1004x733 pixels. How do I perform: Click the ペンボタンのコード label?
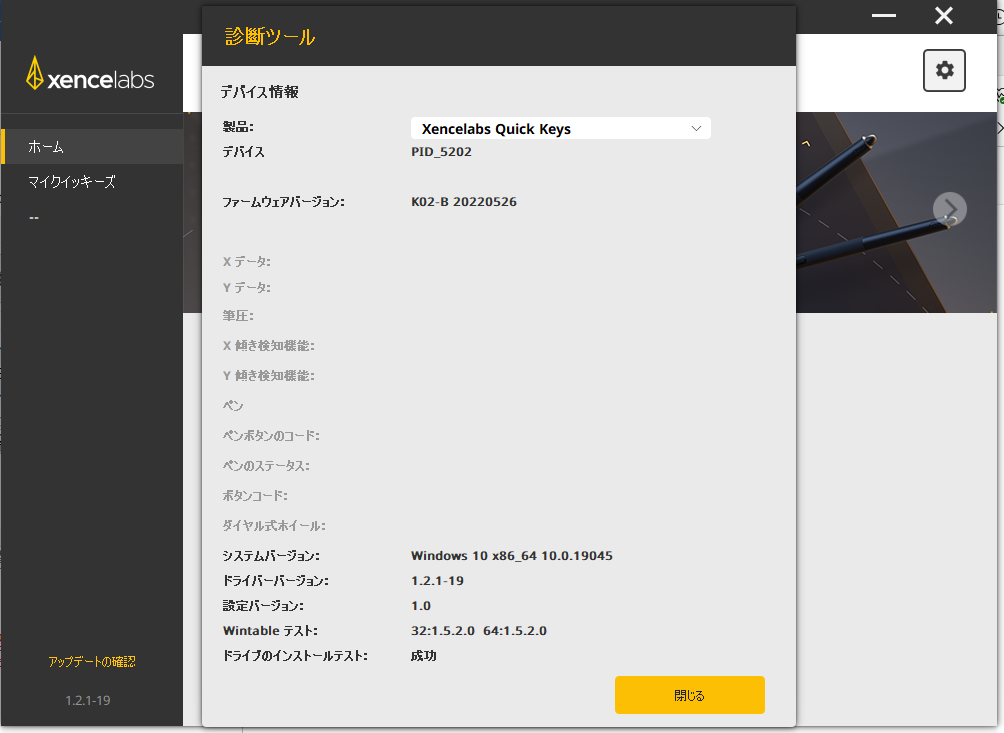pyautogui.click(x=271, y=436)
